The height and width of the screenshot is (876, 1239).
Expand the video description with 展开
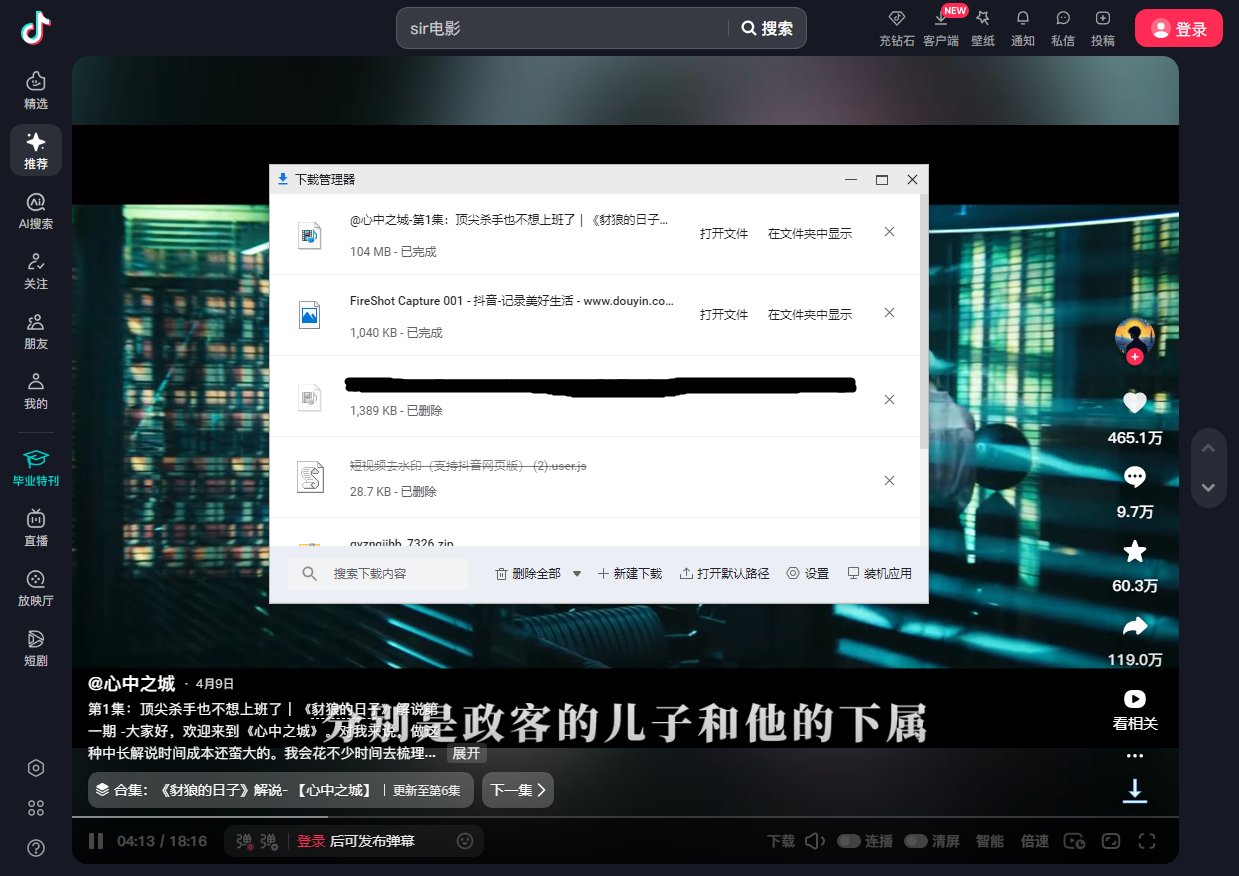coord(466,753)
